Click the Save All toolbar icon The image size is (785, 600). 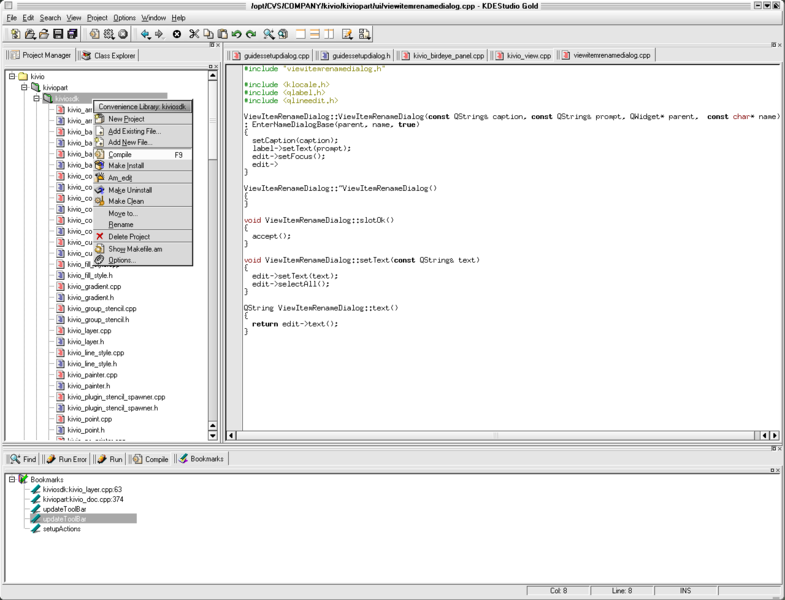[x=72, y=34]
